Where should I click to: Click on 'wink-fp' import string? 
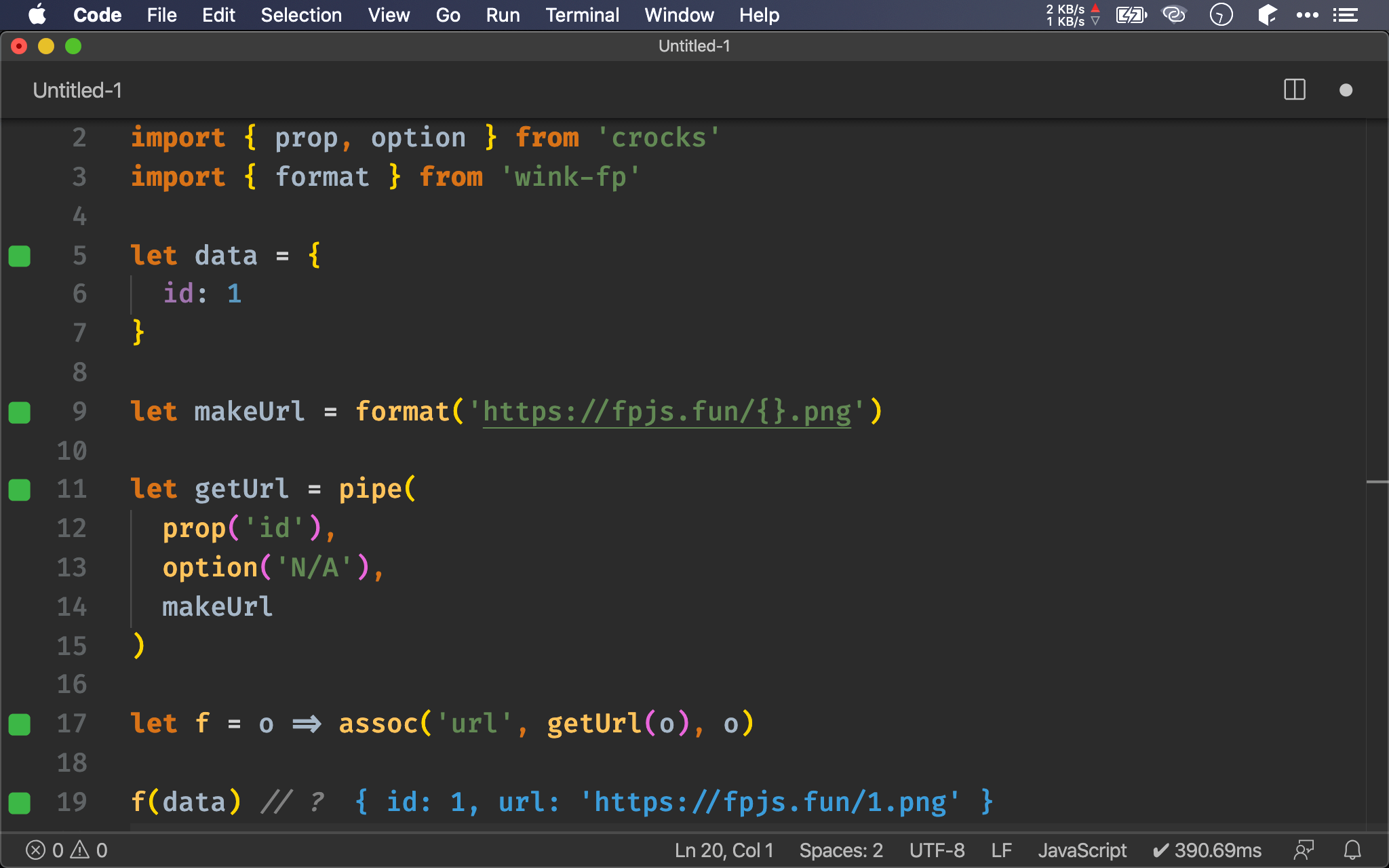coord(570,177)
